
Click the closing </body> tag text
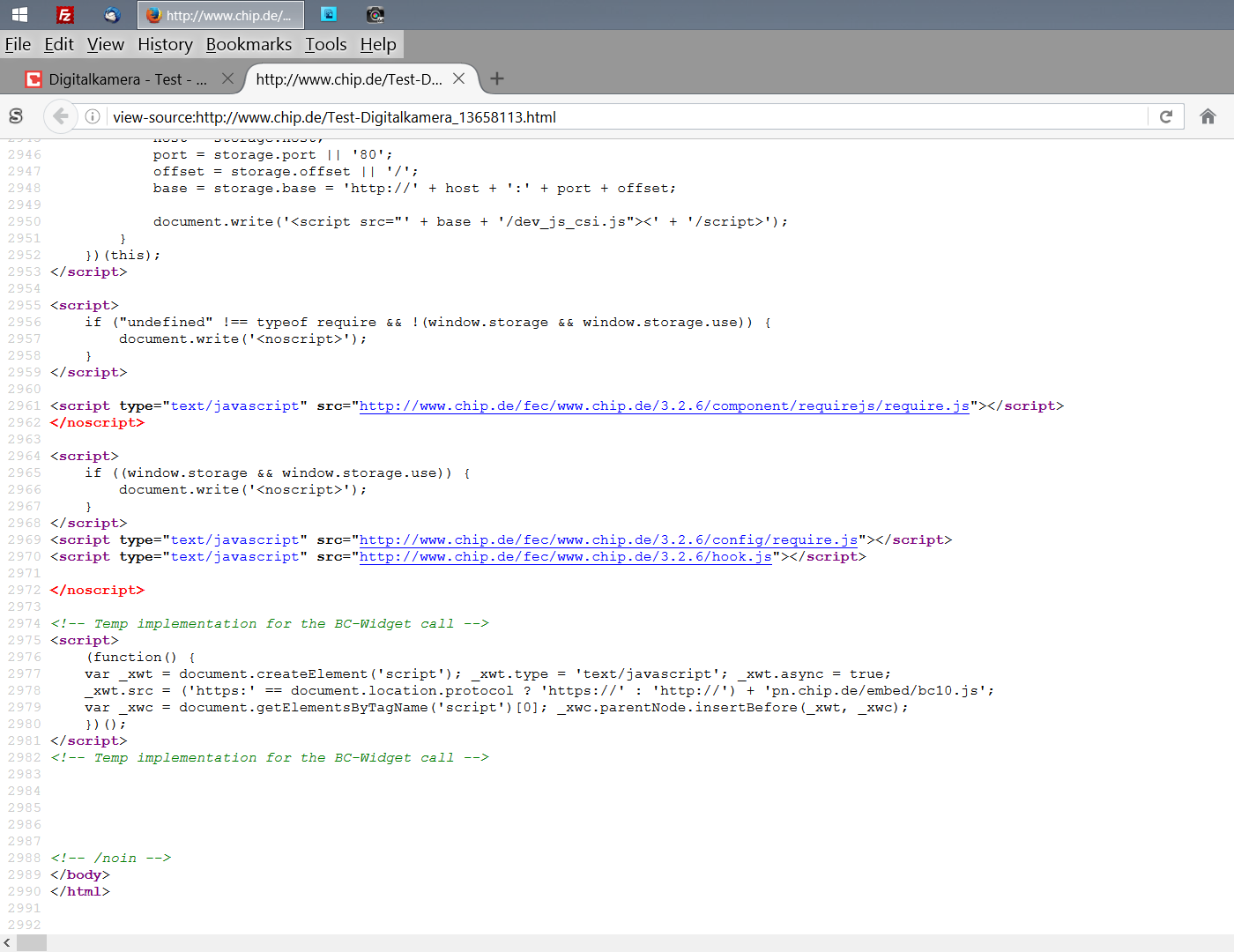tap(80, 874)
